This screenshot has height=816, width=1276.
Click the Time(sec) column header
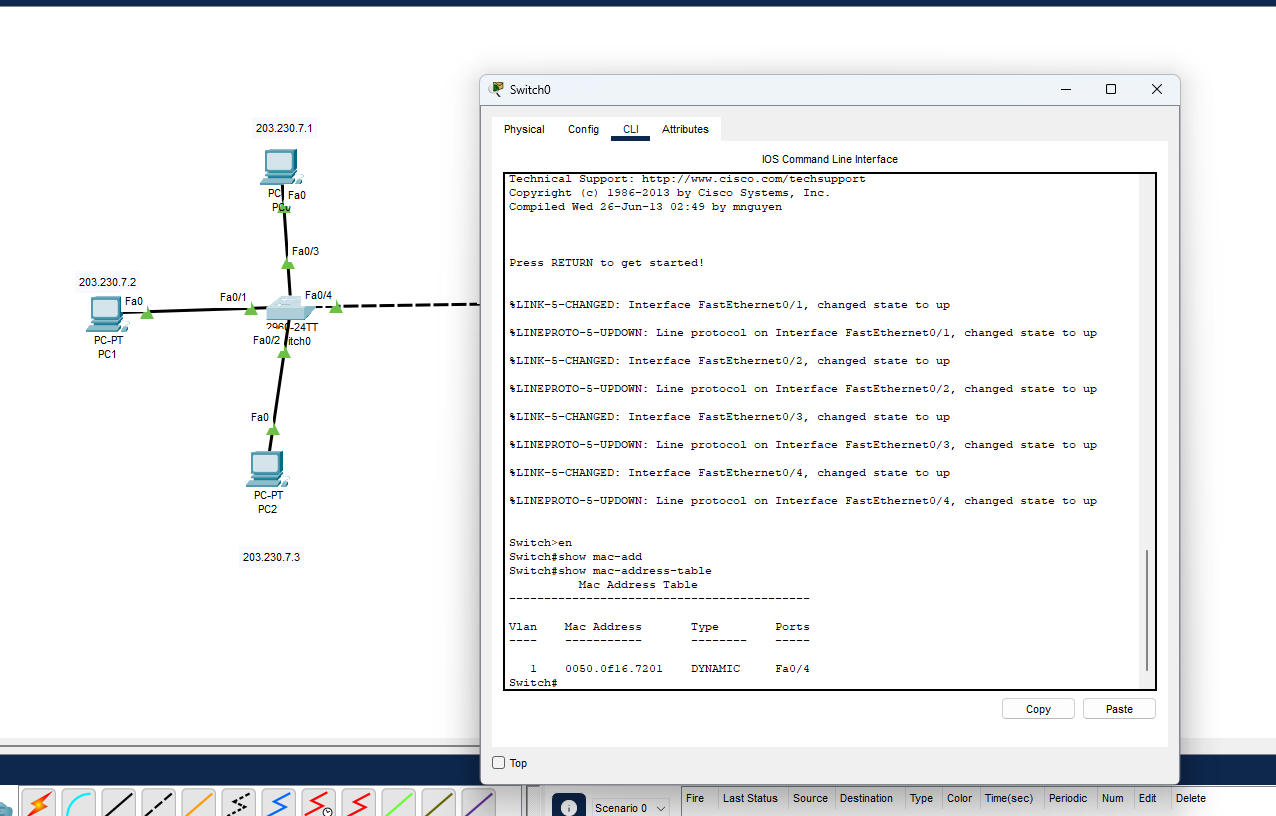1008,798
